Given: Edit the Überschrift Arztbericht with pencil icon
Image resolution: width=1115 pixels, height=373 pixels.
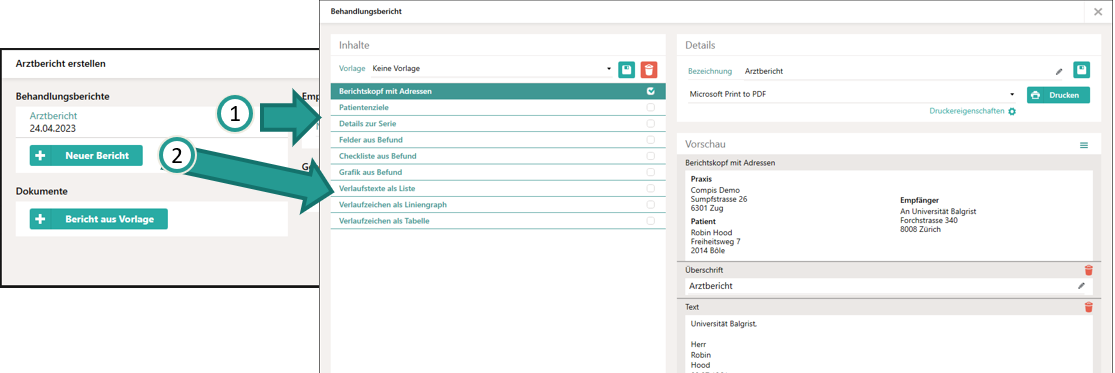Looking at the screenshot, I should [x=1082, y=286].
